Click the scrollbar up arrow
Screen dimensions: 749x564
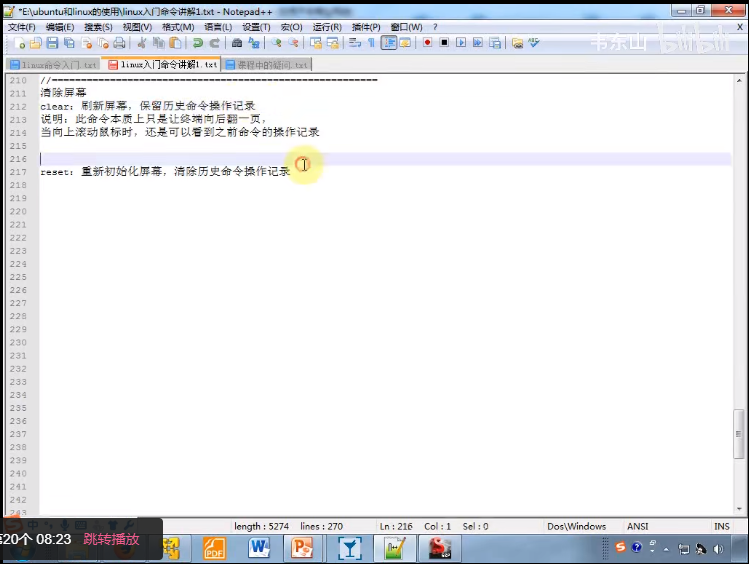coord(739,81)
